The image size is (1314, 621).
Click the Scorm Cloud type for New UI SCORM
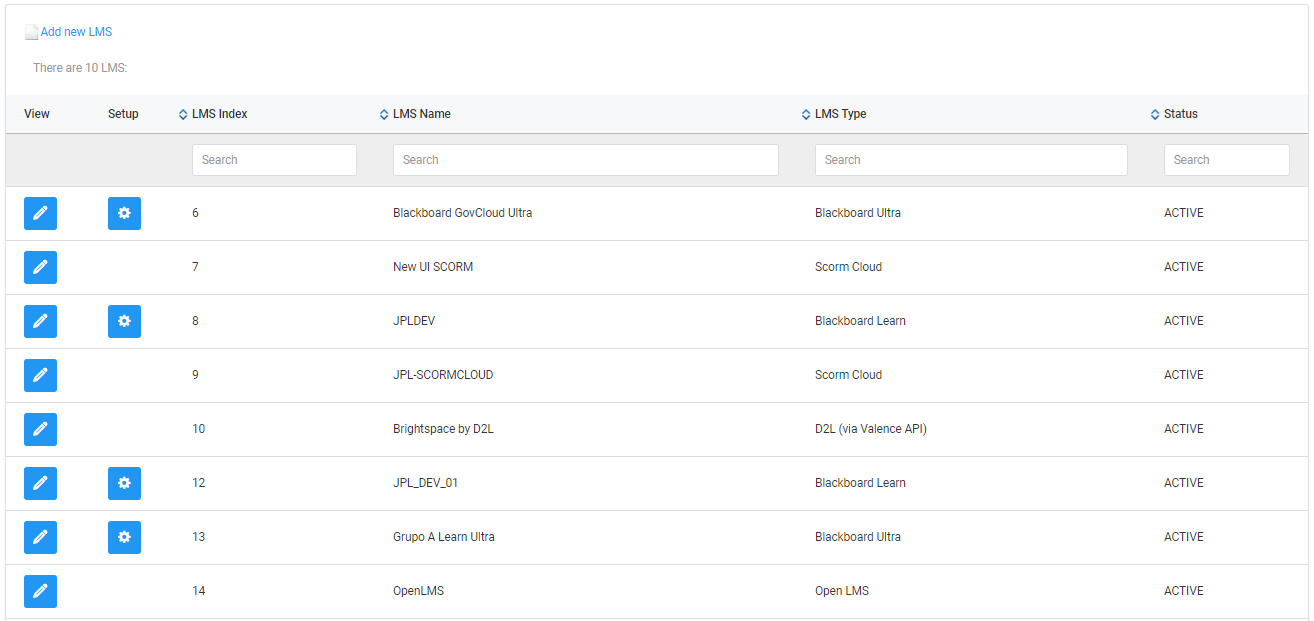pos(848,267)
